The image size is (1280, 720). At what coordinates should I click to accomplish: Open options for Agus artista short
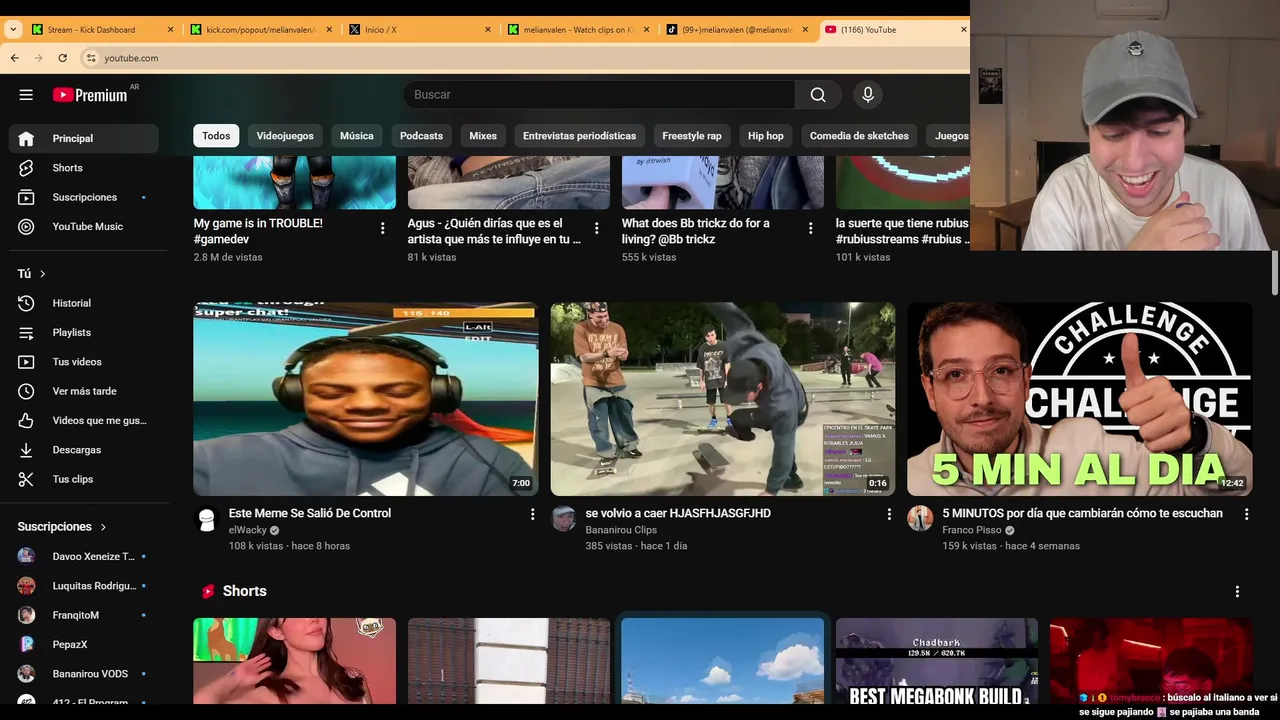[596, 228]
